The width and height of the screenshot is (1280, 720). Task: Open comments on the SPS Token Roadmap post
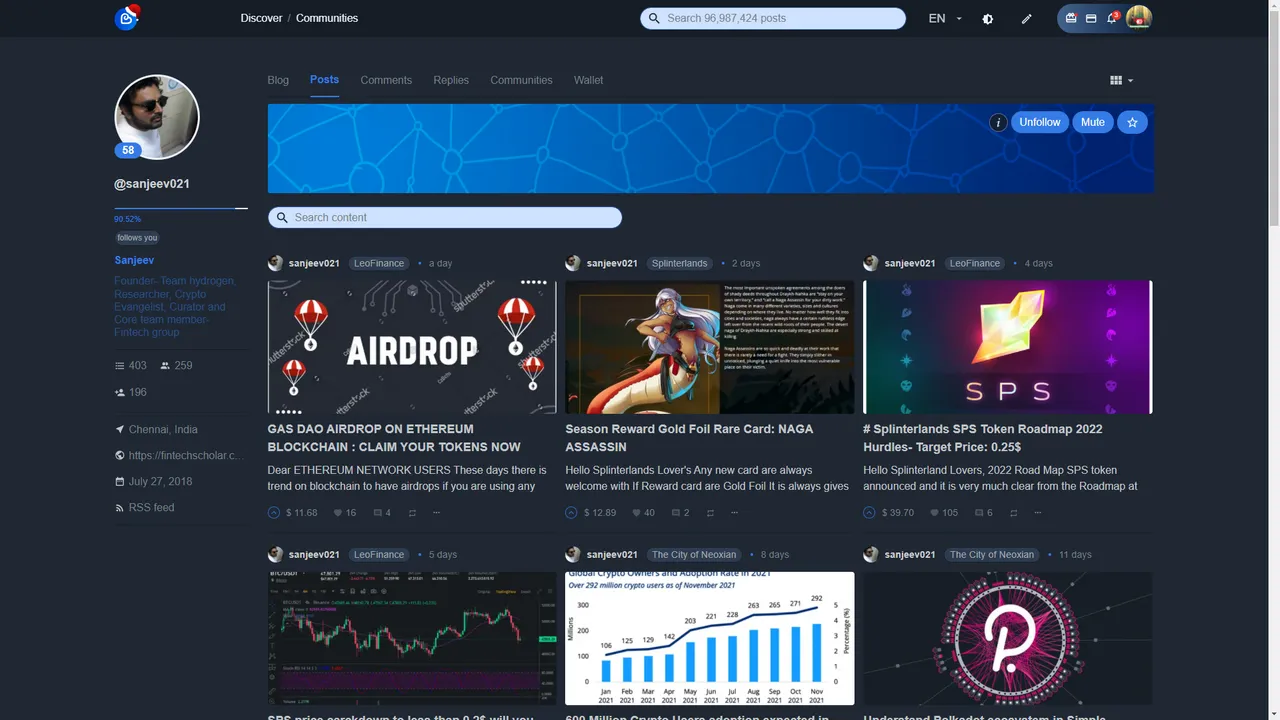983,512
